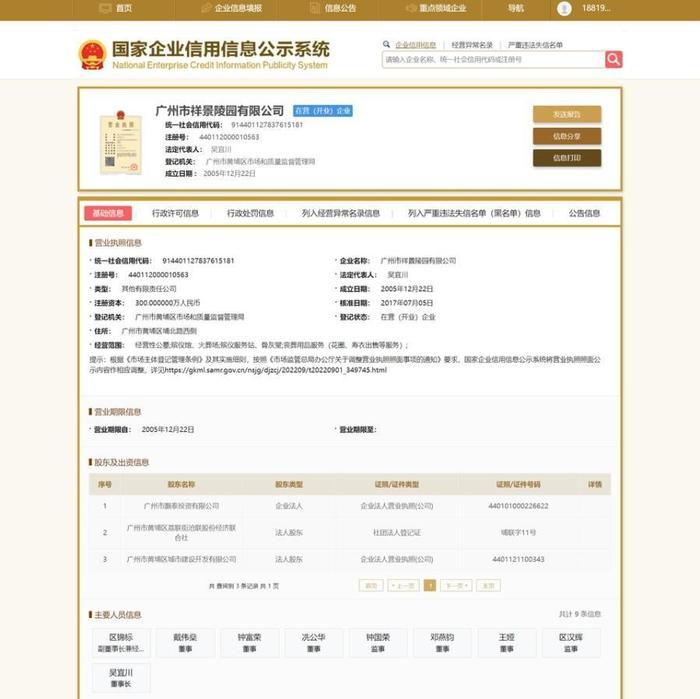
Task: Switch to the 行政处罚信息 tab
Action: (x=250, y=213)
